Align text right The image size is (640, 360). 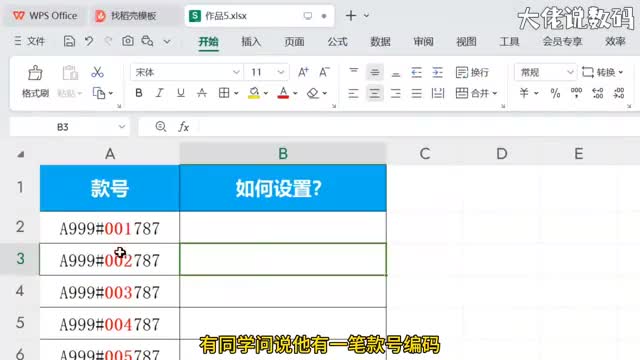396,93
